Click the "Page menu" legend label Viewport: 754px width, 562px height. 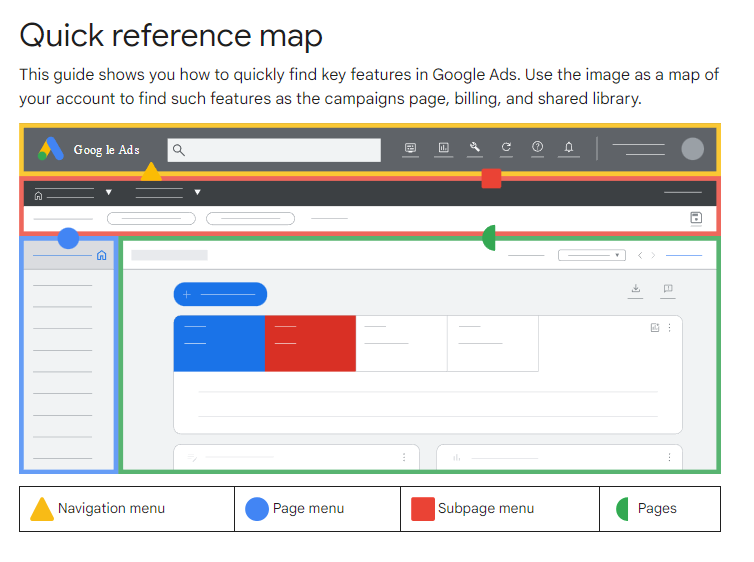(x=308, y=508)
